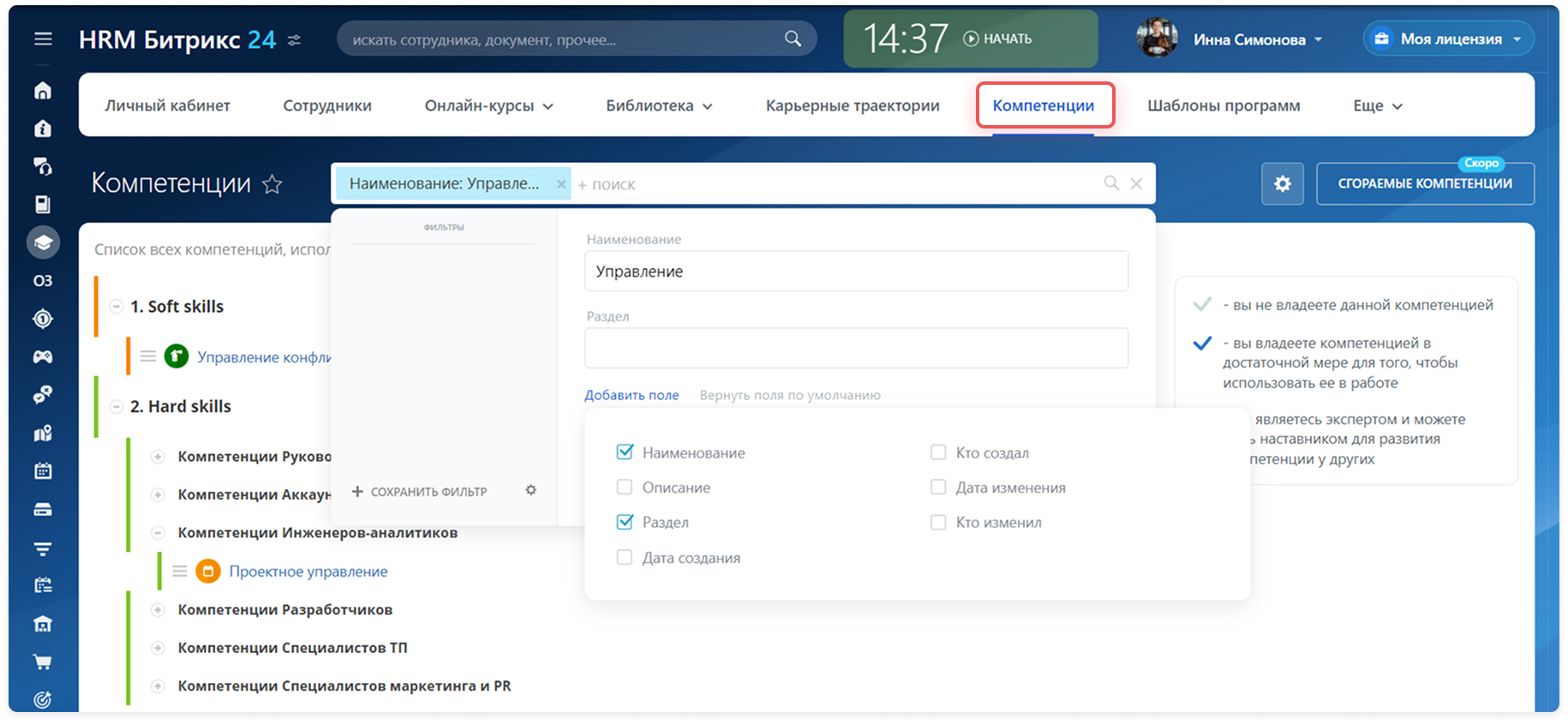Expand Компетенции Разработчиков tree node
The height and width of the screenshot is (724, 1568).
pos(158,610)
